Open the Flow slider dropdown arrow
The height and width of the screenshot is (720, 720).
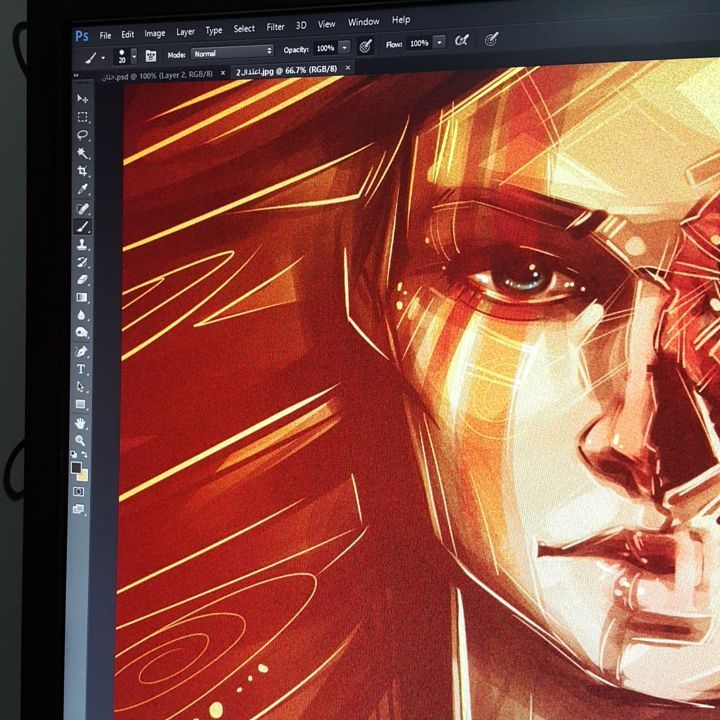tap(439, 43)
